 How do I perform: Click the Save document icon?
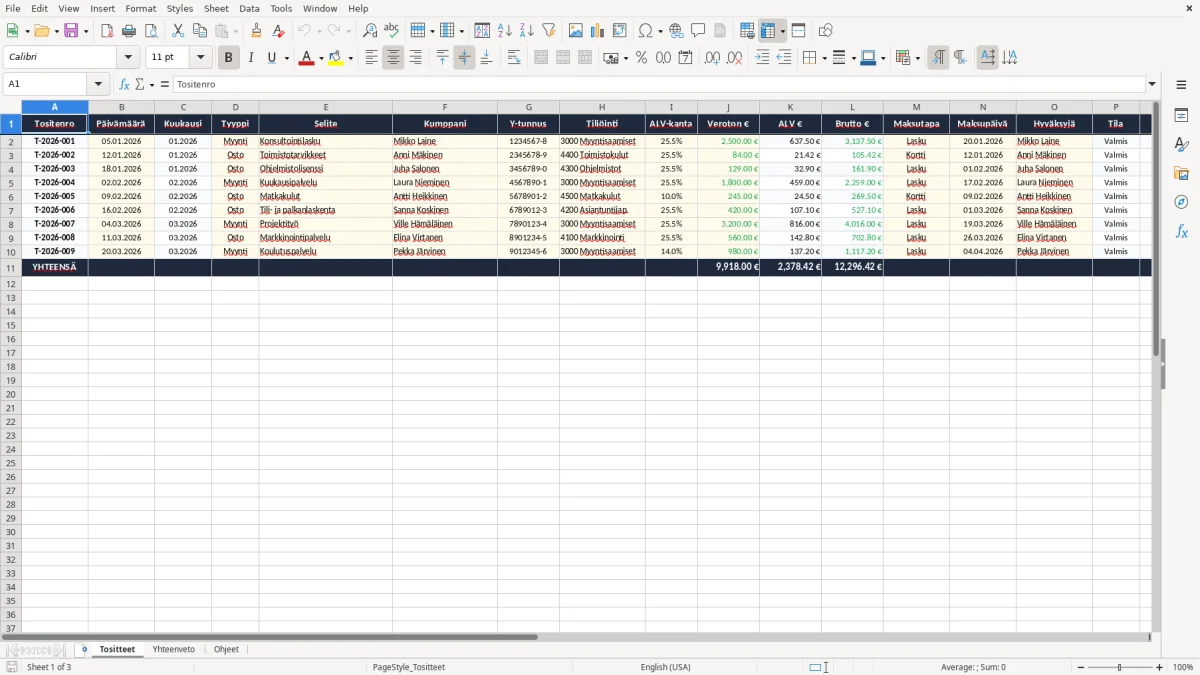71,31
